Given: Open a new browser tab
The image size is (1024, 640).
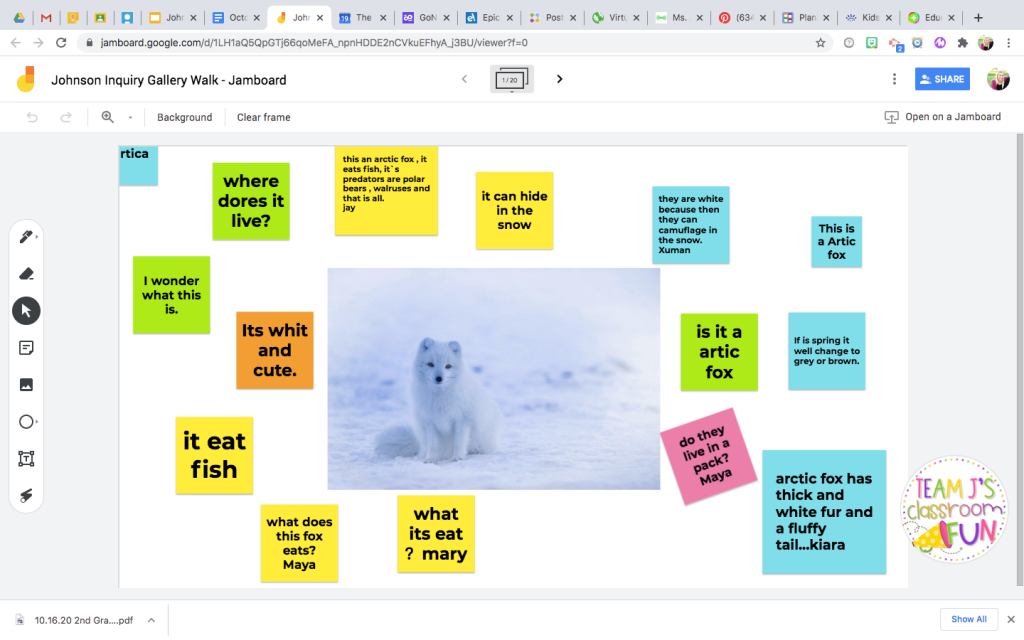Looking at the screenshot, I should [x=978, y=18].
